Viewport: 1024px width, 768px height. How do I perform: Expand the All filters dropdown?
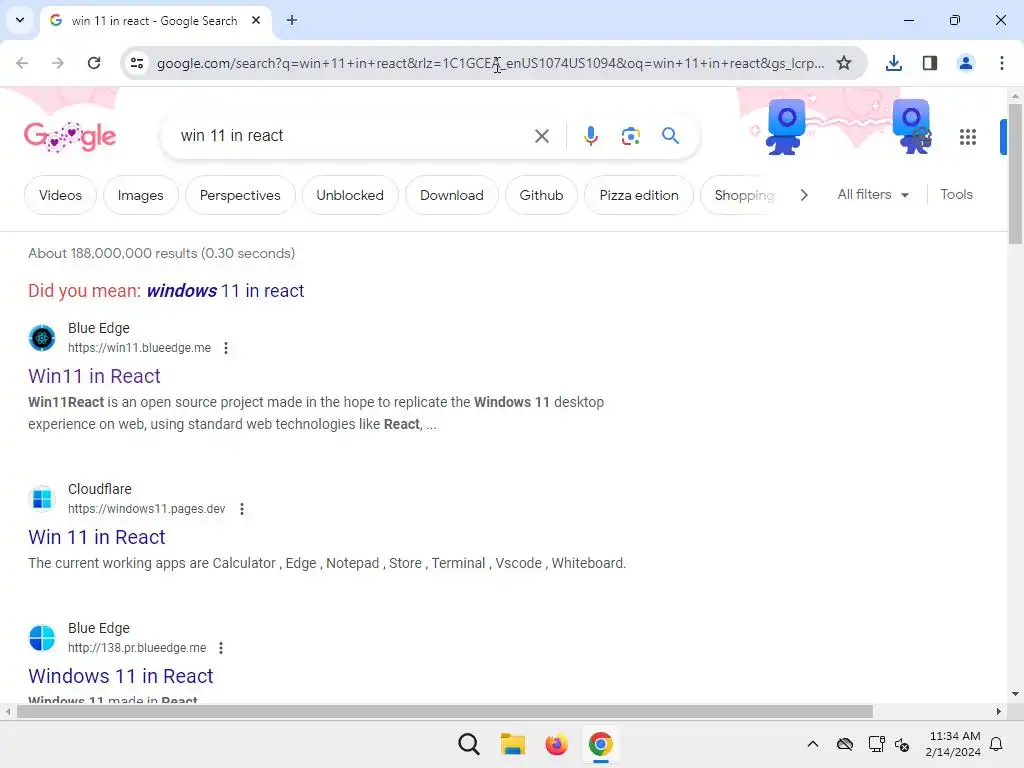pos(873,195)
